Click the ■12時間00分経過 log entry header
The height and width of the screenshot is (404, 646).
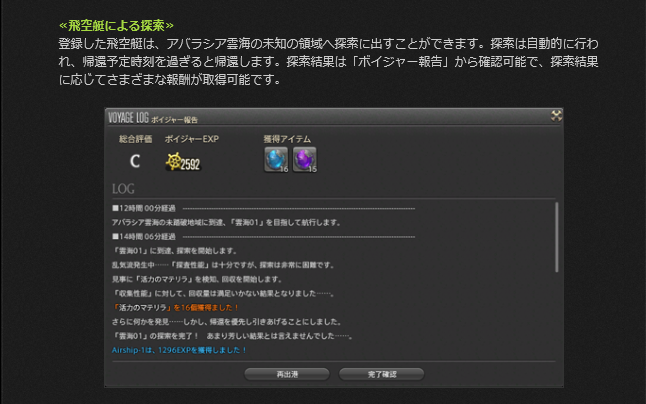click(x=144, y=208)
